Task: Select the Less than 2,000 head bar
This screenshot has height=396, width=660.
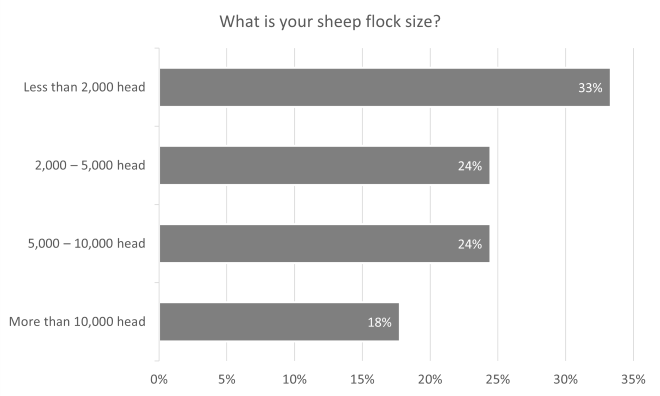Action: tap(385, 88)
